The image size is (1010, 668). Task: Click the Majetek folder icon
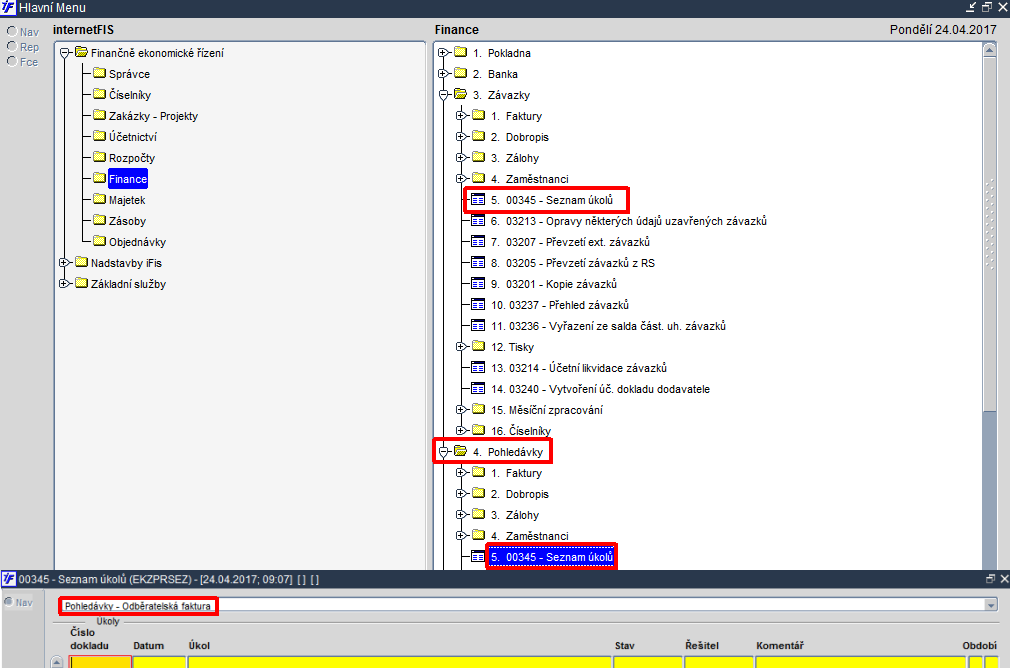[x=99, y=199]
